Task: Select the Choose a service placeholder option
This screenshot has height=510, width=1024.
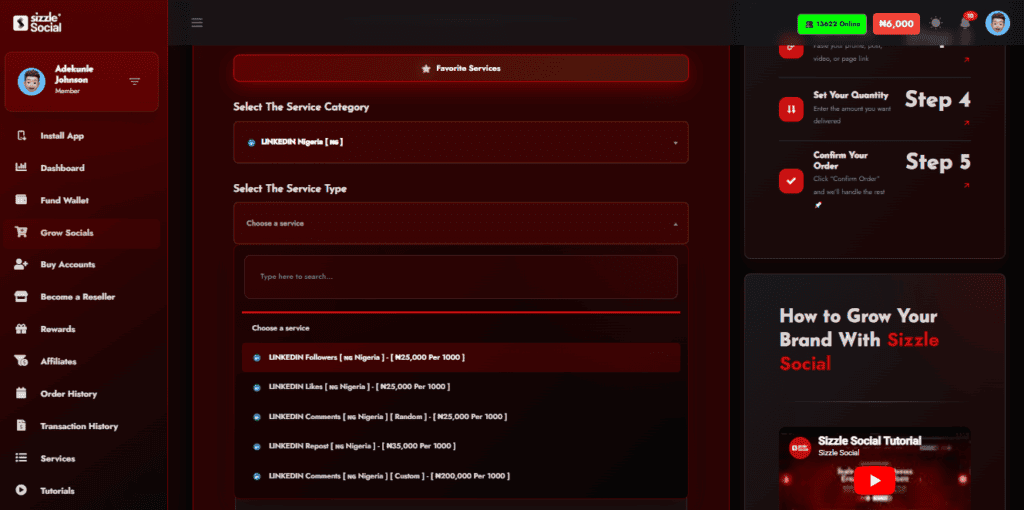Action: (x=461, y=328)
